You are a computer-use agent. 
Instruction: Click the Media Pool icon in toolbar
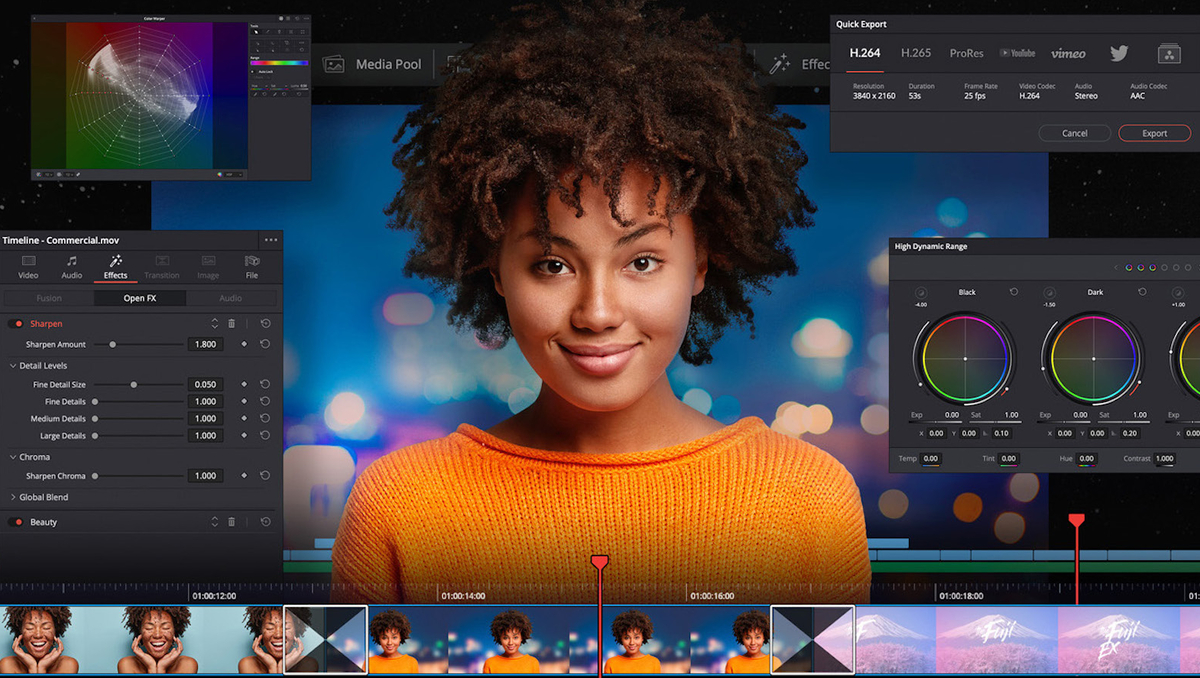click(334, 64)
